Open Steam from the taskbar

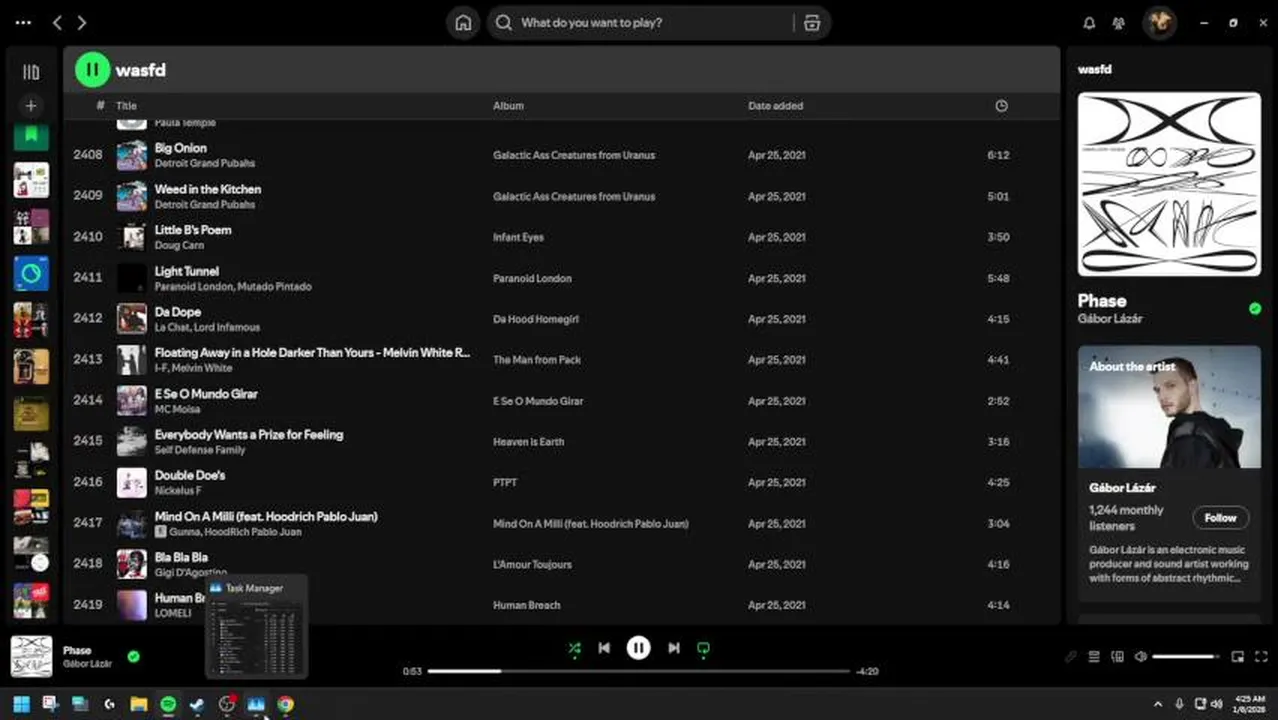coord(198,704)
